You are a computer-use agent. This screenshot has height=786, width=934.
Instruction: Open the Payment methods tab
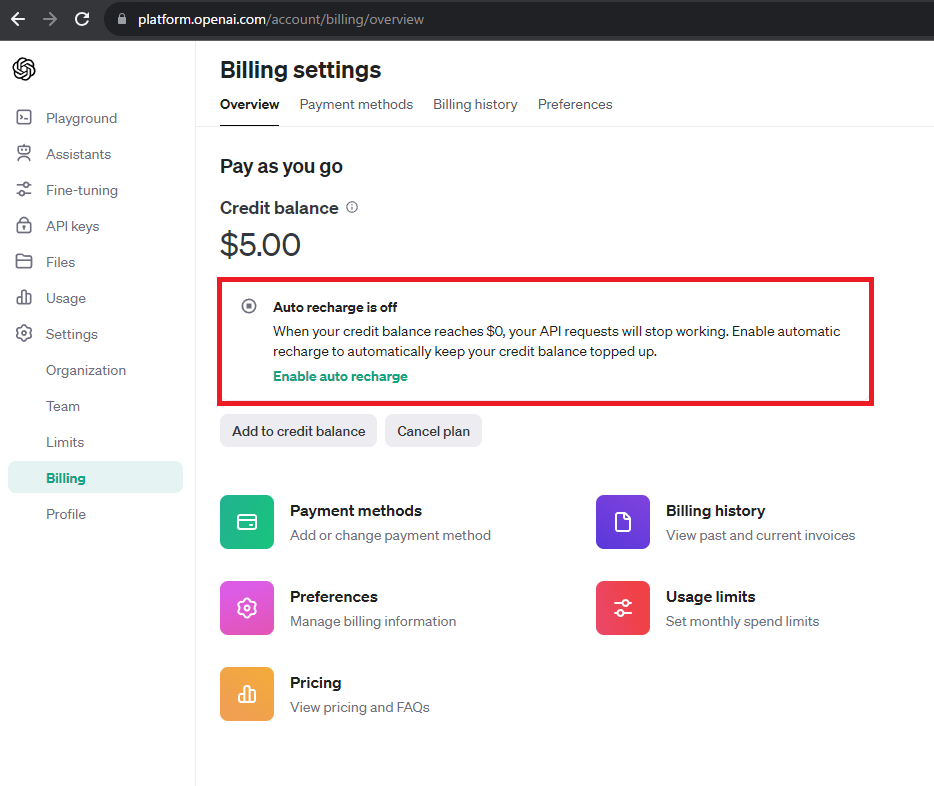tap(356, 104)
